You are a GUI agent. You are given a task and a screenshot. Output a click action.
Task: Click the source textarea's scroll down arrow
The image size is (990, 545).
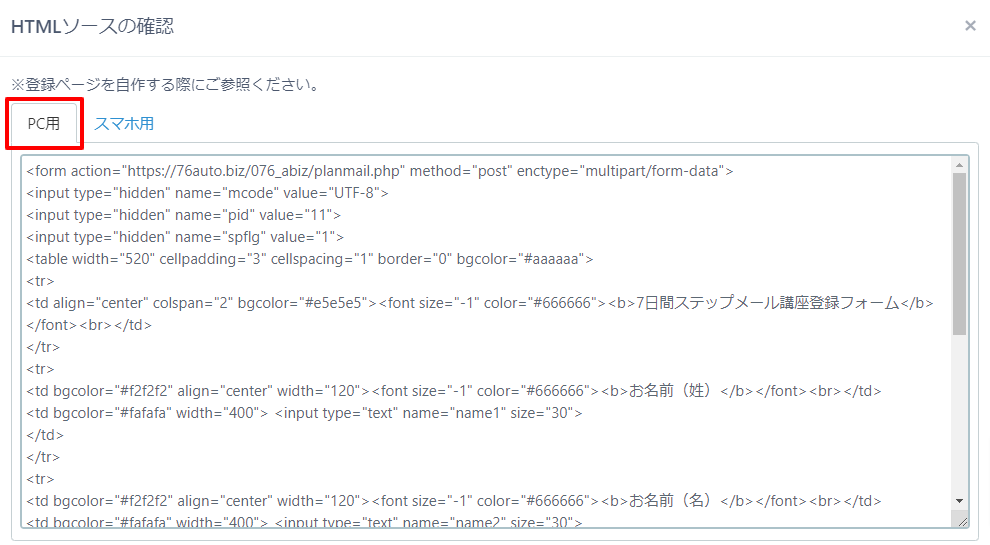pos(960,501)
